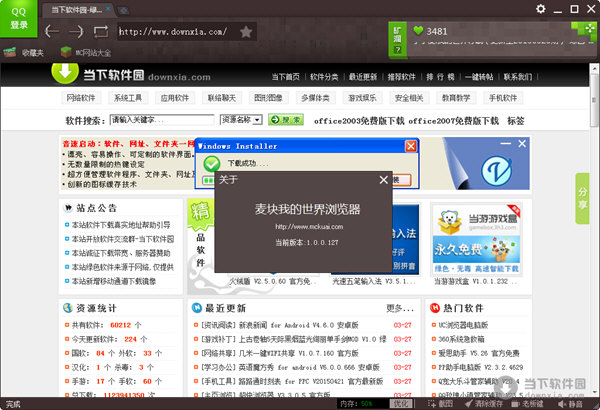This screenshot has height=410, width=600.
Task: Click the green cross icon at top right
Action: point(590,28)
